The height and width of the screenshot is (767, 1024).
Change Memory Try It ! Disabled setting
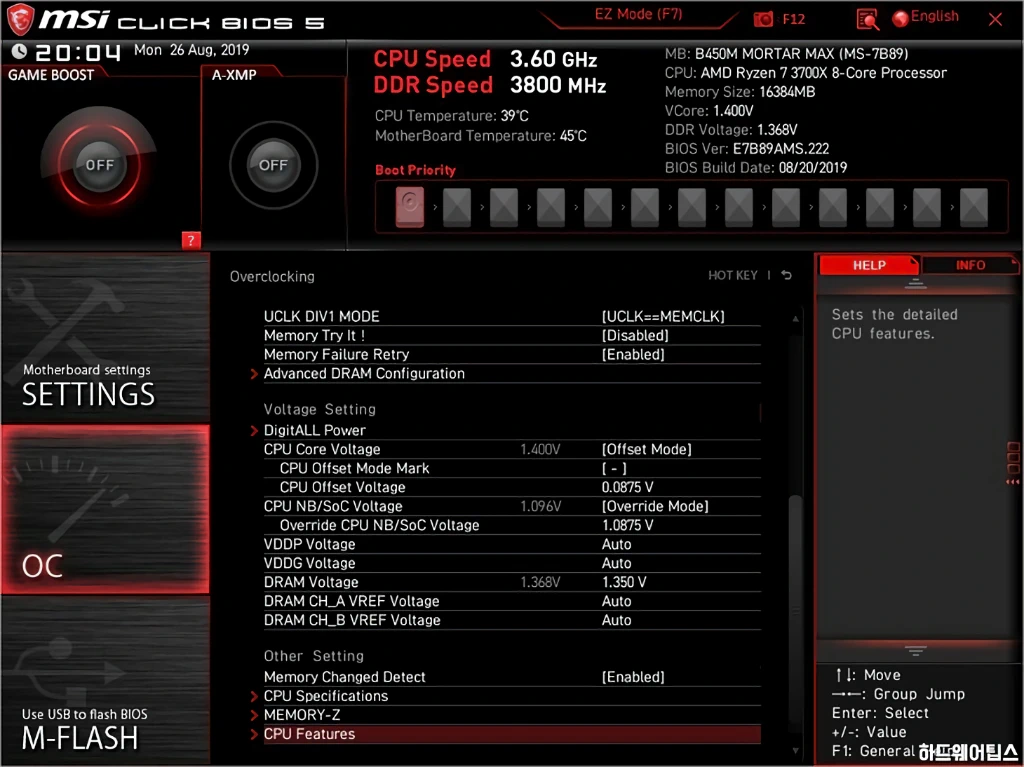click(x=635, y=336)
